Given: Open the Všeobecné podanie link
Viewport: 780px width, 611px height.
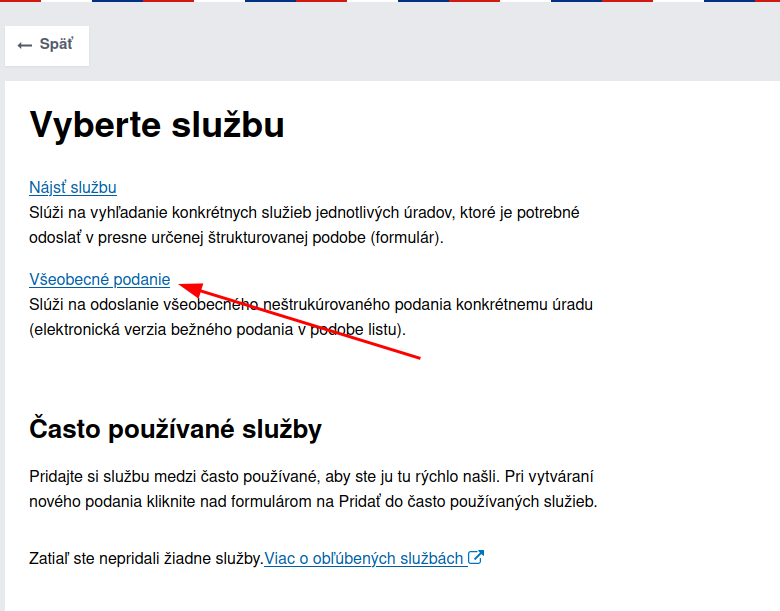Looking at the screenshot, I should [100, 279].
